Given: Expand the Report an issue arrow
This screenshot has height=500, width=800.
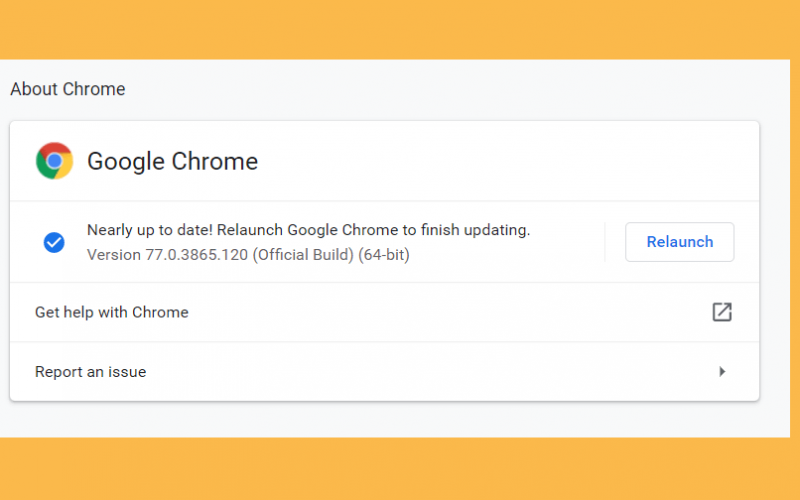Looking at the screenshot, I should (x=722, y=371).
